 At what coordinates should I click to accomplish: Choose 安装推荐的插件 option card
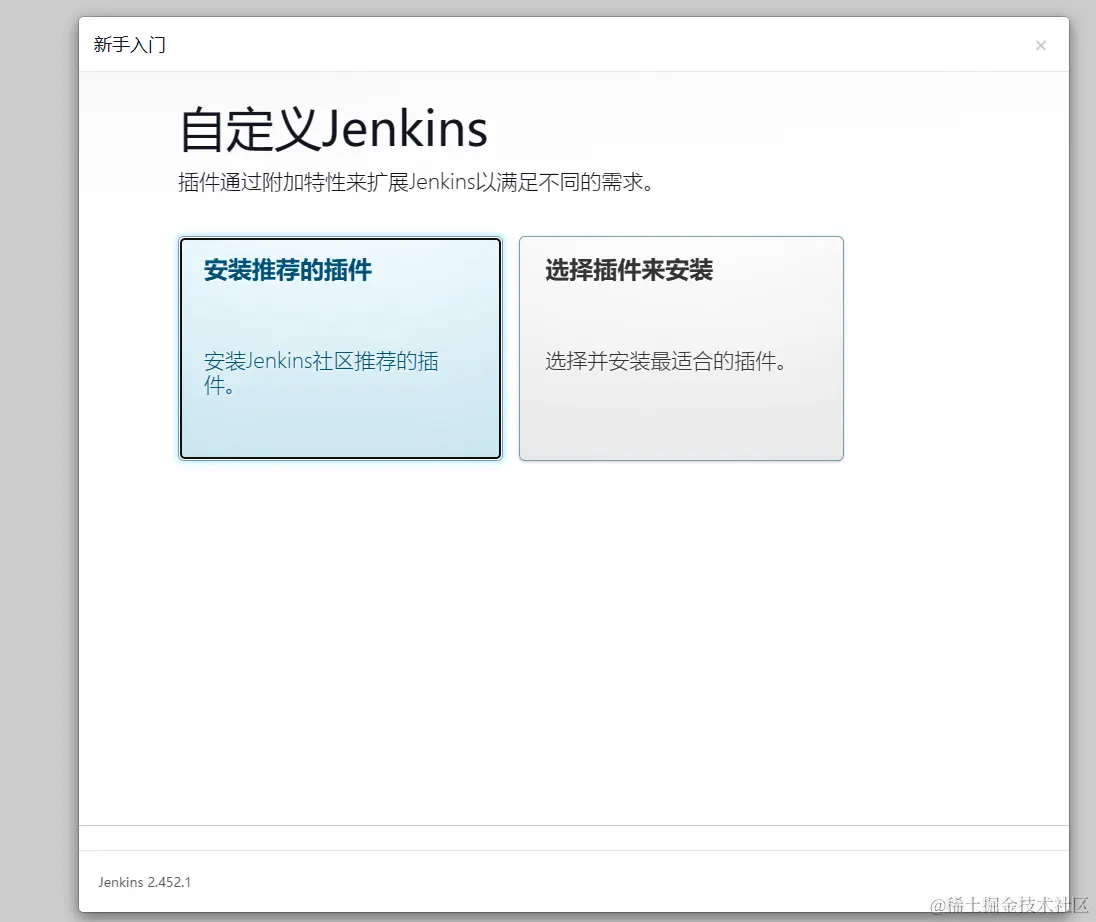340,348
